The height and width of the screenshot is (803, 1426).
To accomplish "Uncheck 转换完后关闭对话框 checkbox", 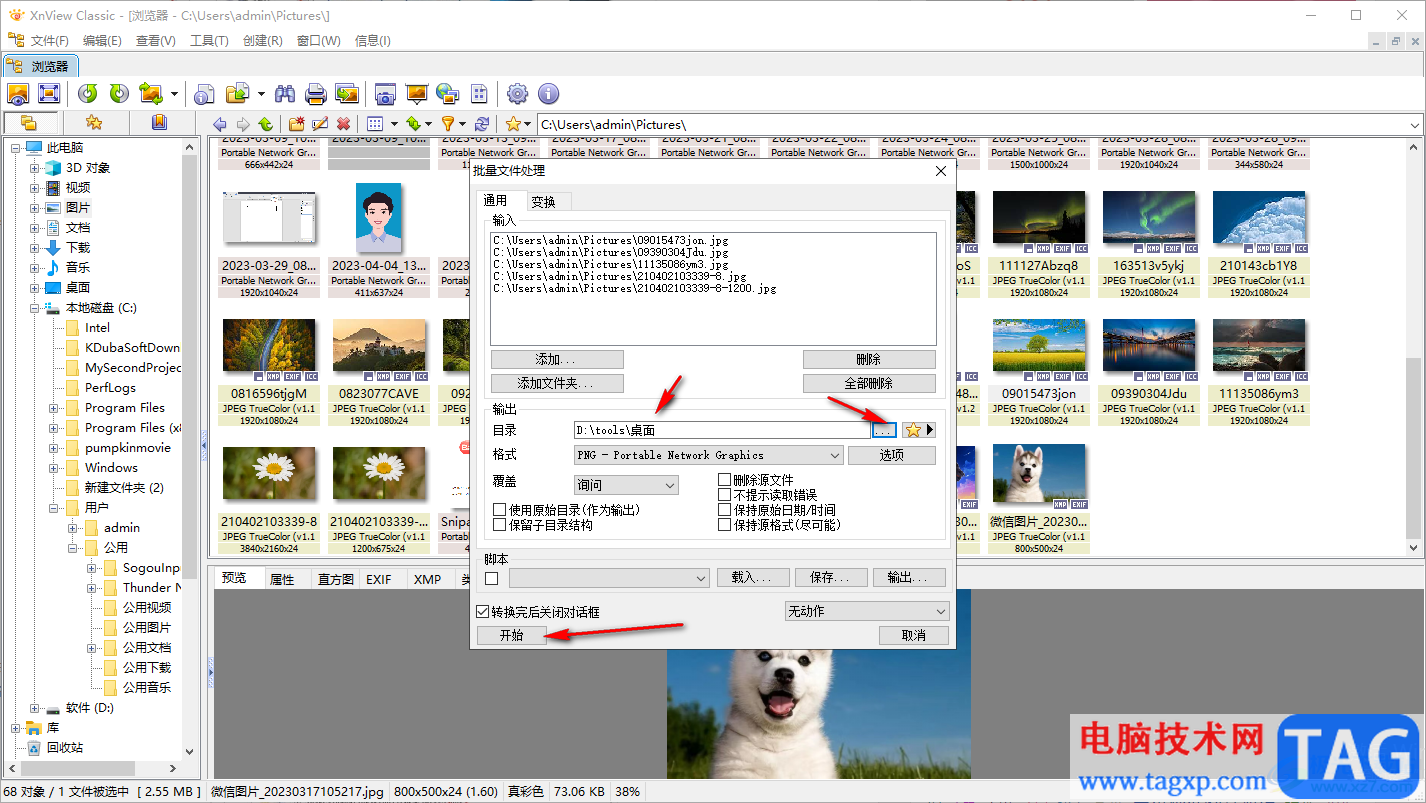I will (483, 612).
